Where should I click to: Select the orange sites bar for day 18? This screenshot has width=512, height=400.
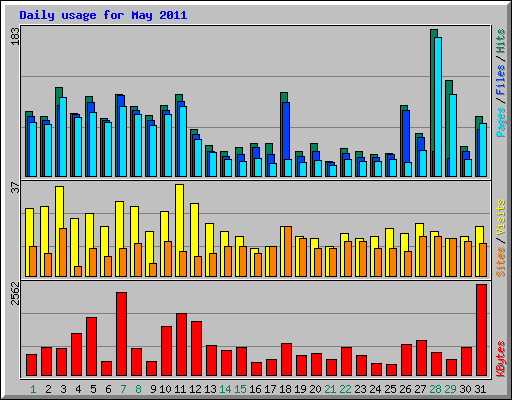tap(288, 251)
